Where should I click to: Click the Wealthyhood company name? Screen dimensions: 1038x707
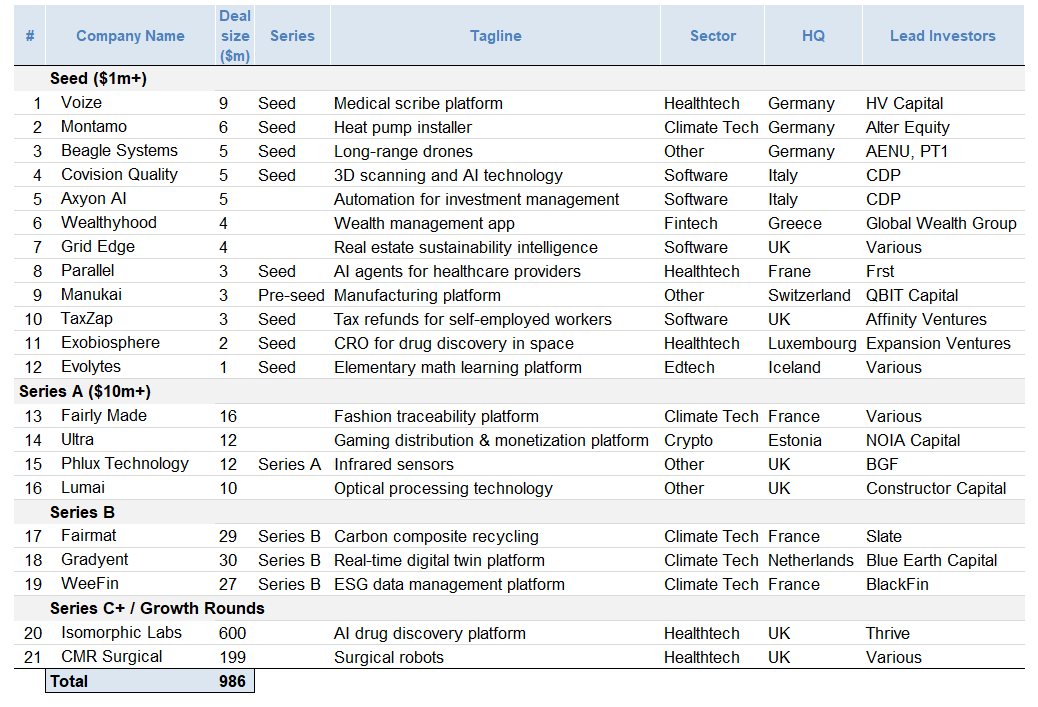point(109,222)
